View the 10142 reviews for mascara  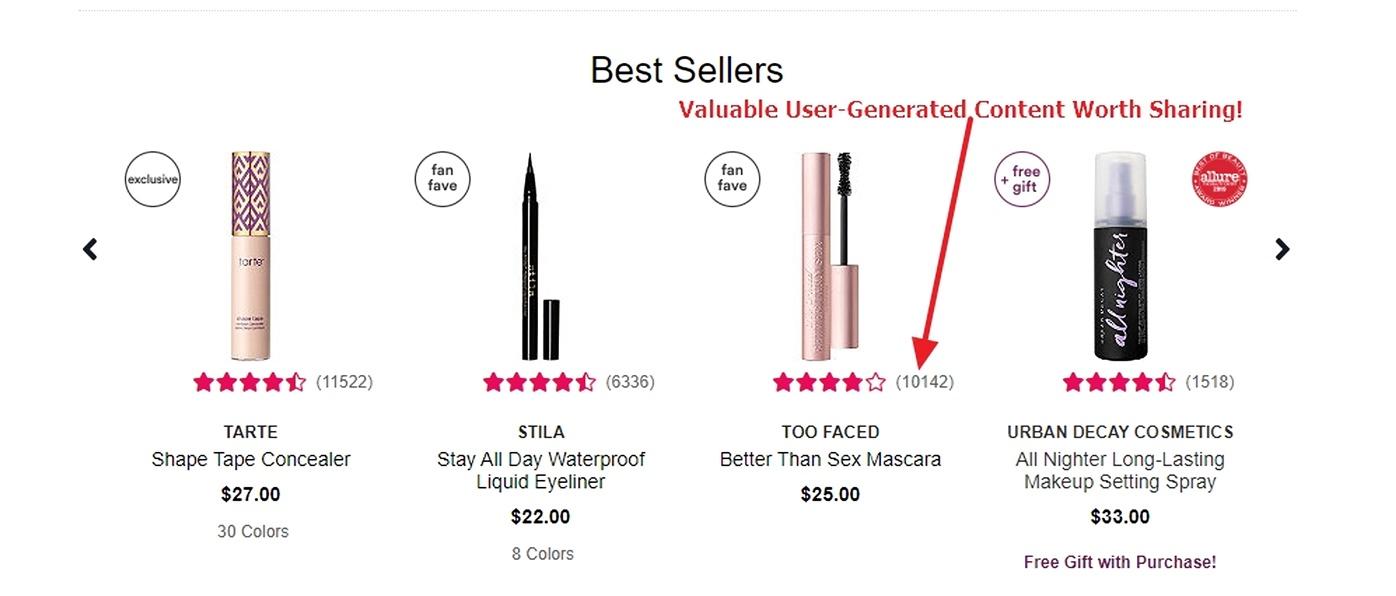[x=925, y=382]
